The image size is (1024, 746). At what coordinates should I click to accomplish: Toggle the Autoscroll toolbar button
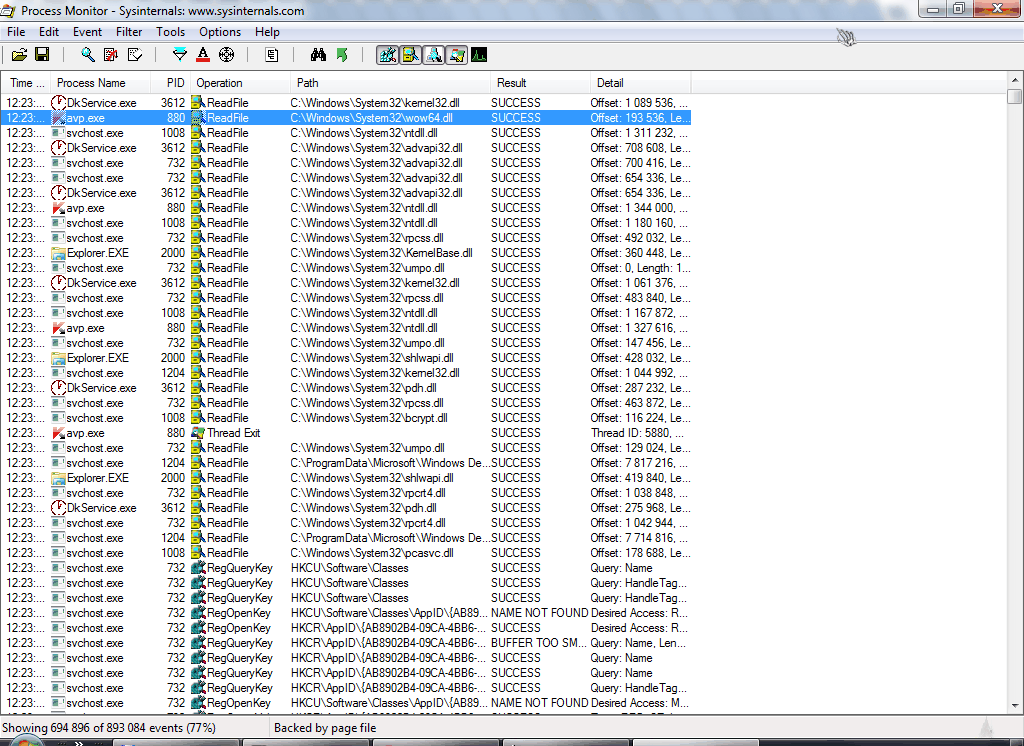tap(111, 55)
